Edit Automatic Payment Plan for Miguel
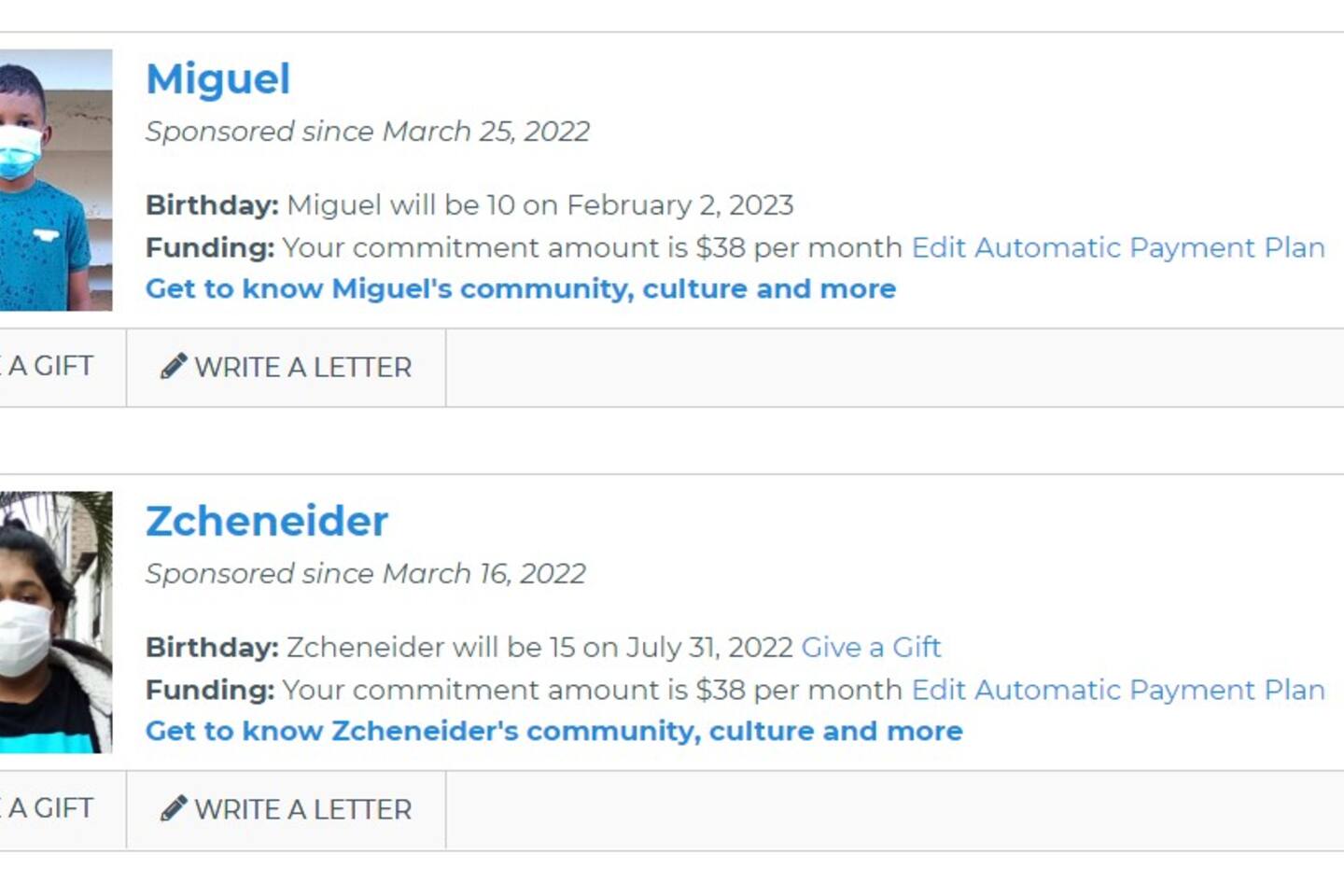The width and height of the screenshot is (1344, 896). (x=1118, y=247)
